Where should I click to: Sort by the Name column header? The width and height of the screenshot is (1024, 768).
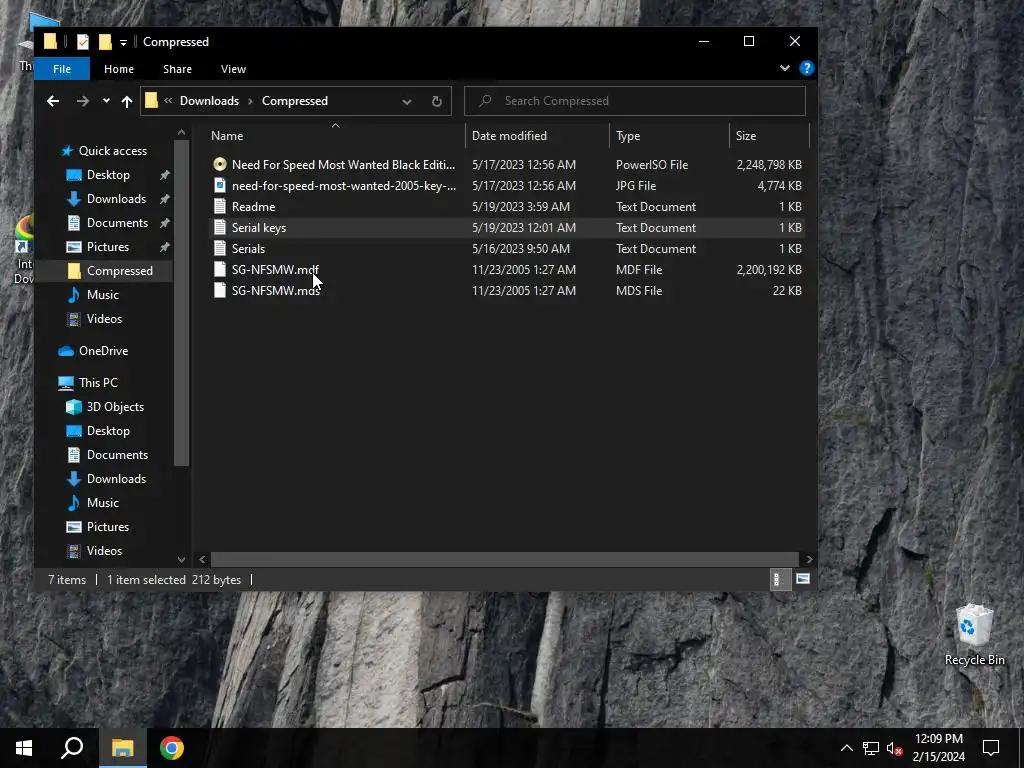[x=335, y=136]
